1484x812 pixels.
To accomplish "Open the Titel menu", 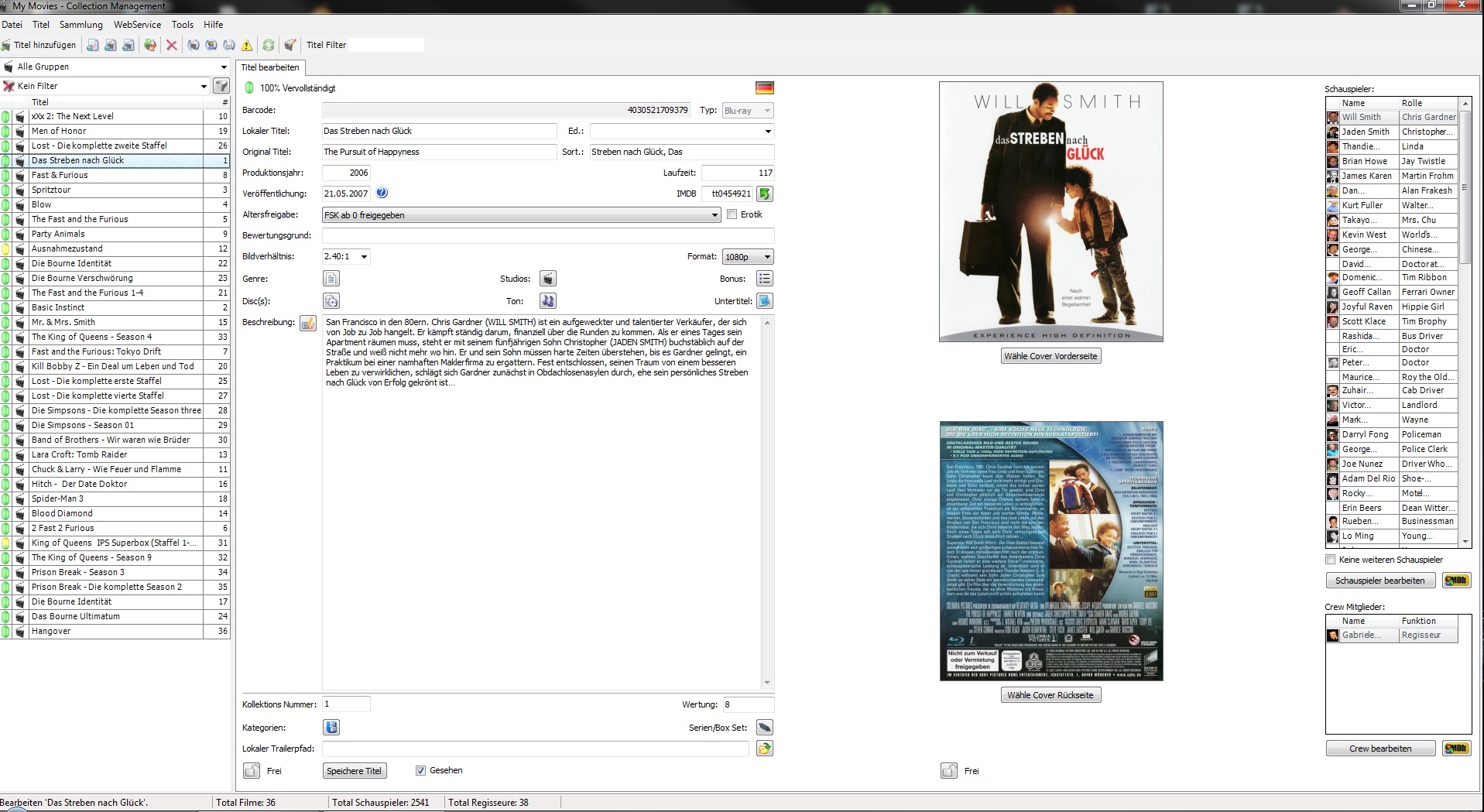I will click(x=41, y=25).
